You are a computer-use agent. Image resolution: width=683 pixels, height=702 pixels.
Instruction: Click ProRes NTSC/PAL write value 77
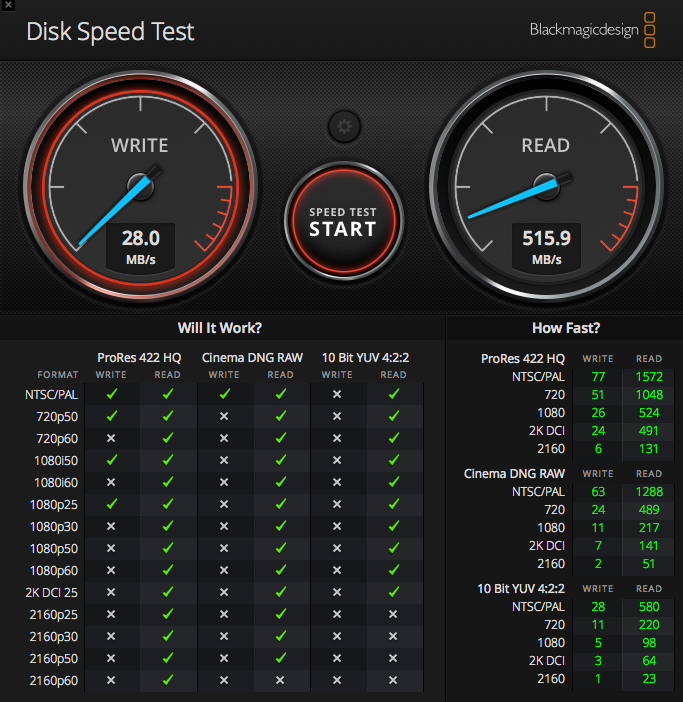click(x=598, y=377)
